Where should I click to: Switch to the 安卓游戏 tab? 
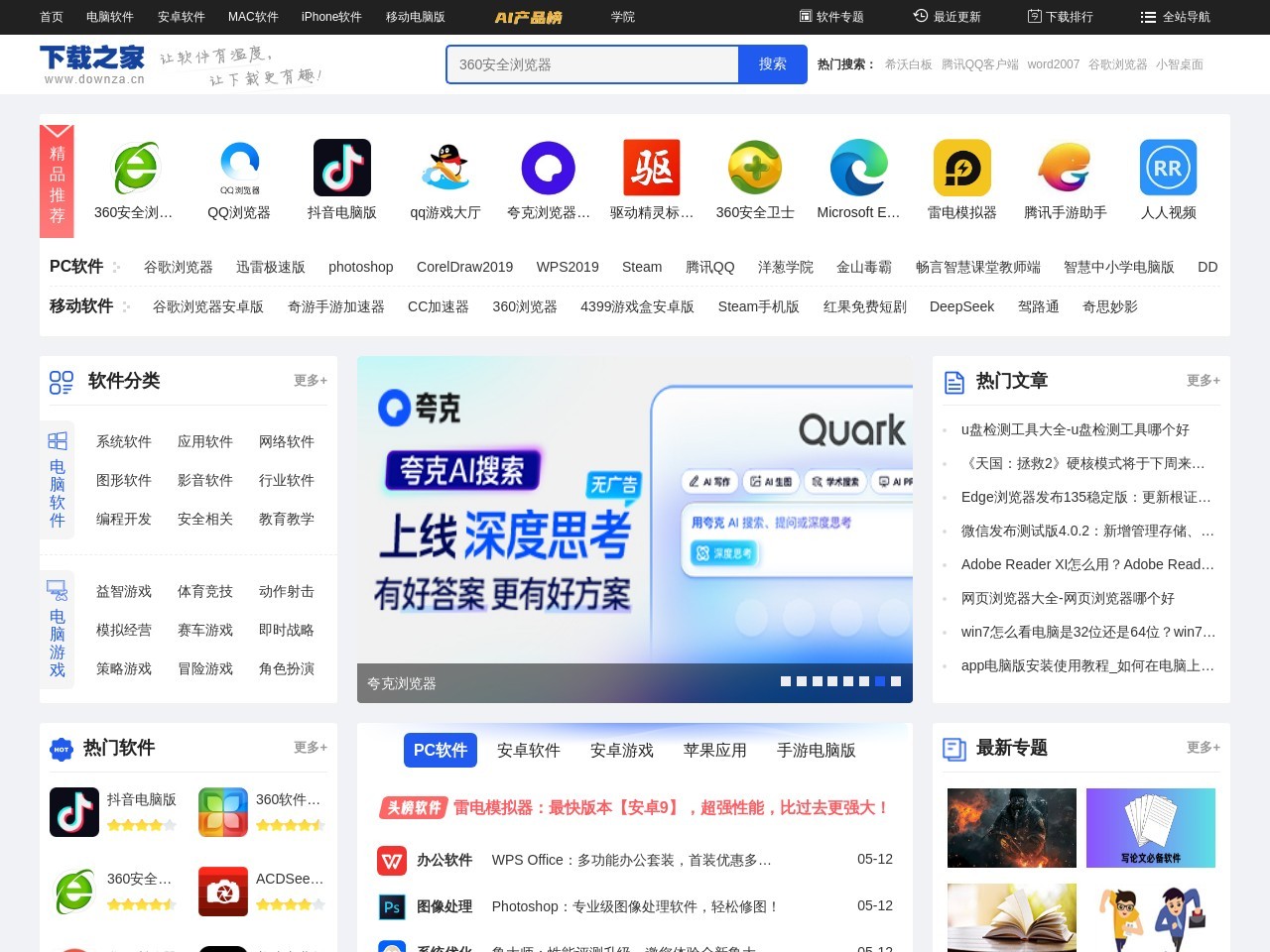tap(622, 750)
